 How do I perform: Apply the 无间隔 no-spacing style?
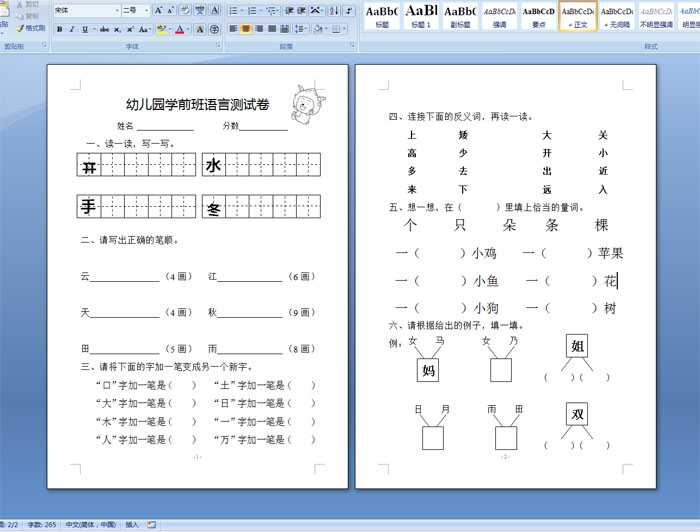pyautogui.click(x=617, y=17)
